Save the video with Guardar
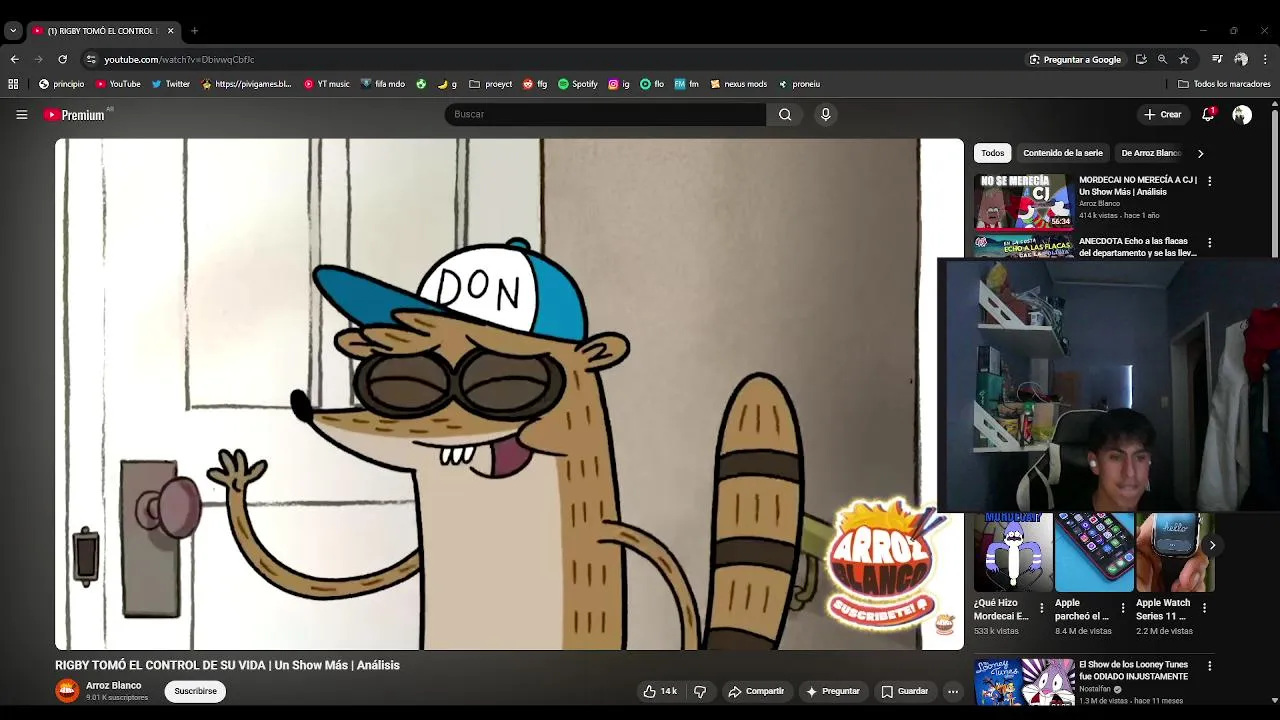The image size is (1280, 720). tap(905, 691)
